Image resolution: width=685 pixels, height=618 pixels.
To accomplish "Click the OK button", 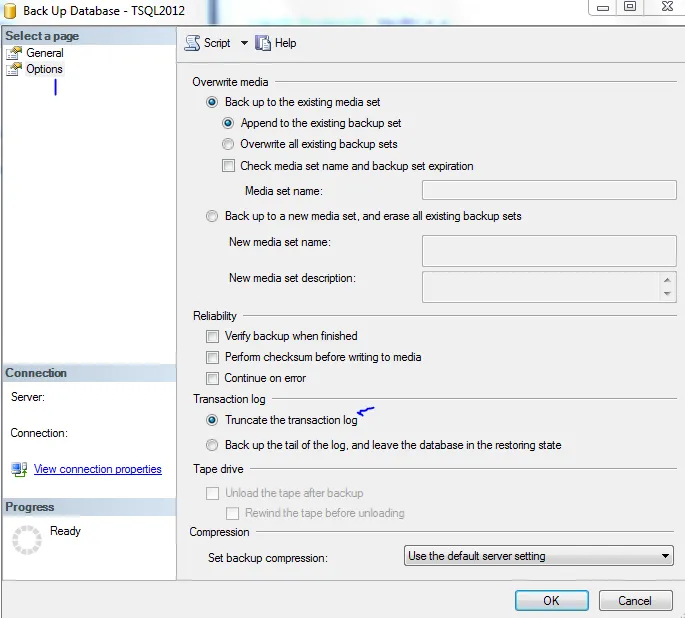I will coord(551,601).
